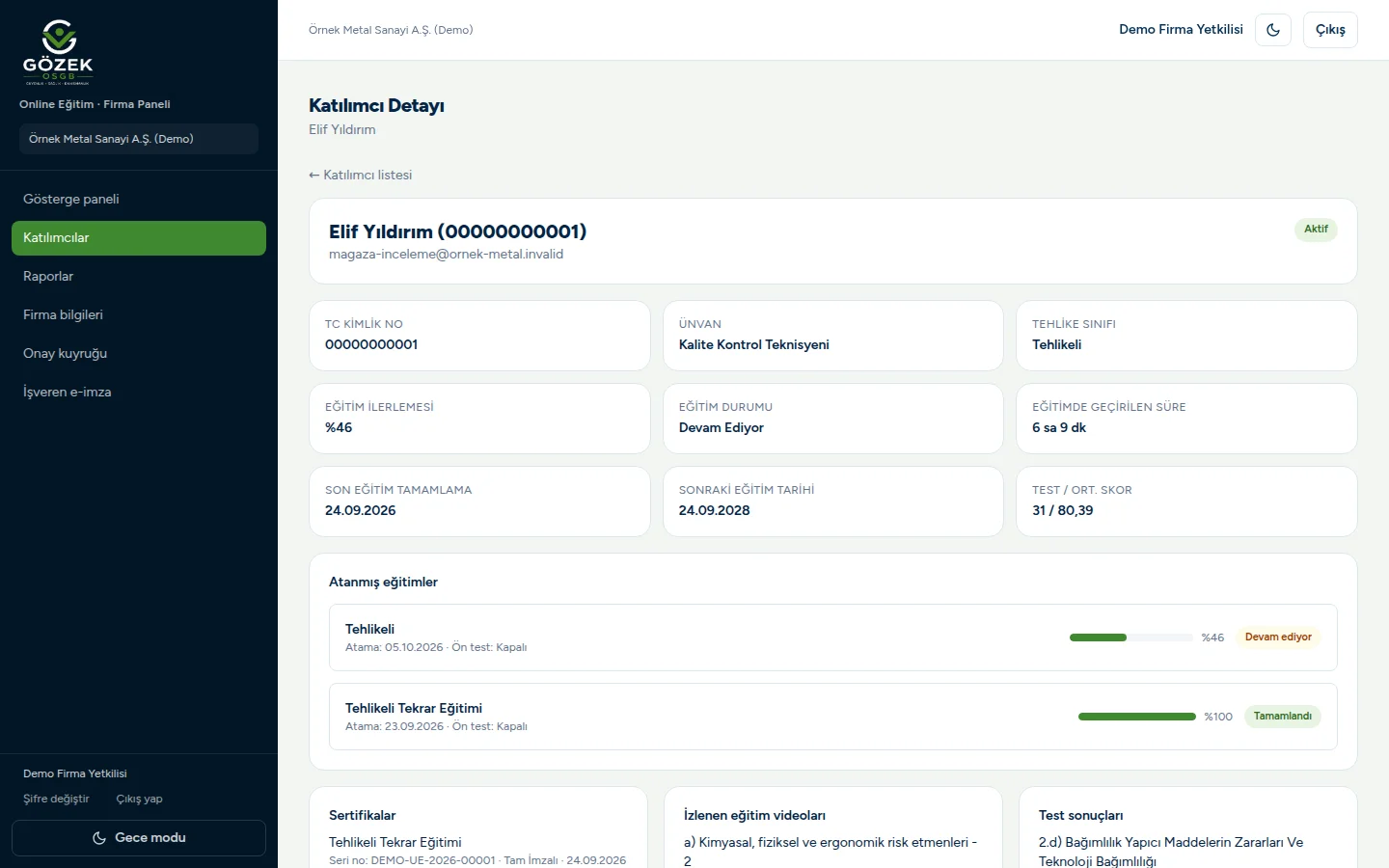Click Tehlike Sınıfı value Tehlikeli card
The image size is (1389, 868).
pyautogui.click(x=1186, y=336)
